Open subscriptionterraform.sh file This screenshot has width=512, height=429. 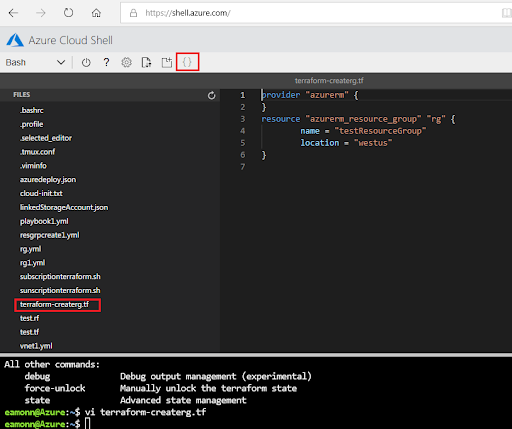pos(60,276)
